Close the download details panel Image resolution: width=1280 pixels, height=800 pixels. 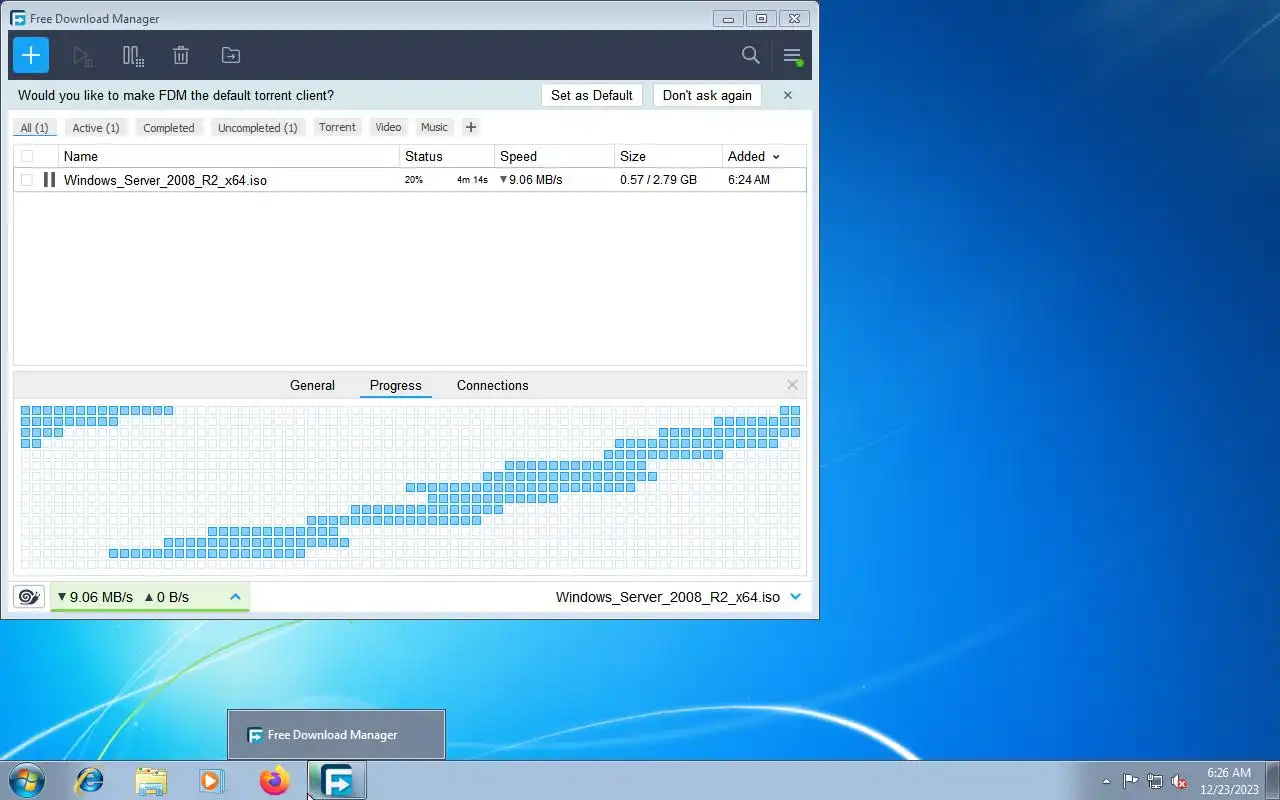[x=792, y=385]
